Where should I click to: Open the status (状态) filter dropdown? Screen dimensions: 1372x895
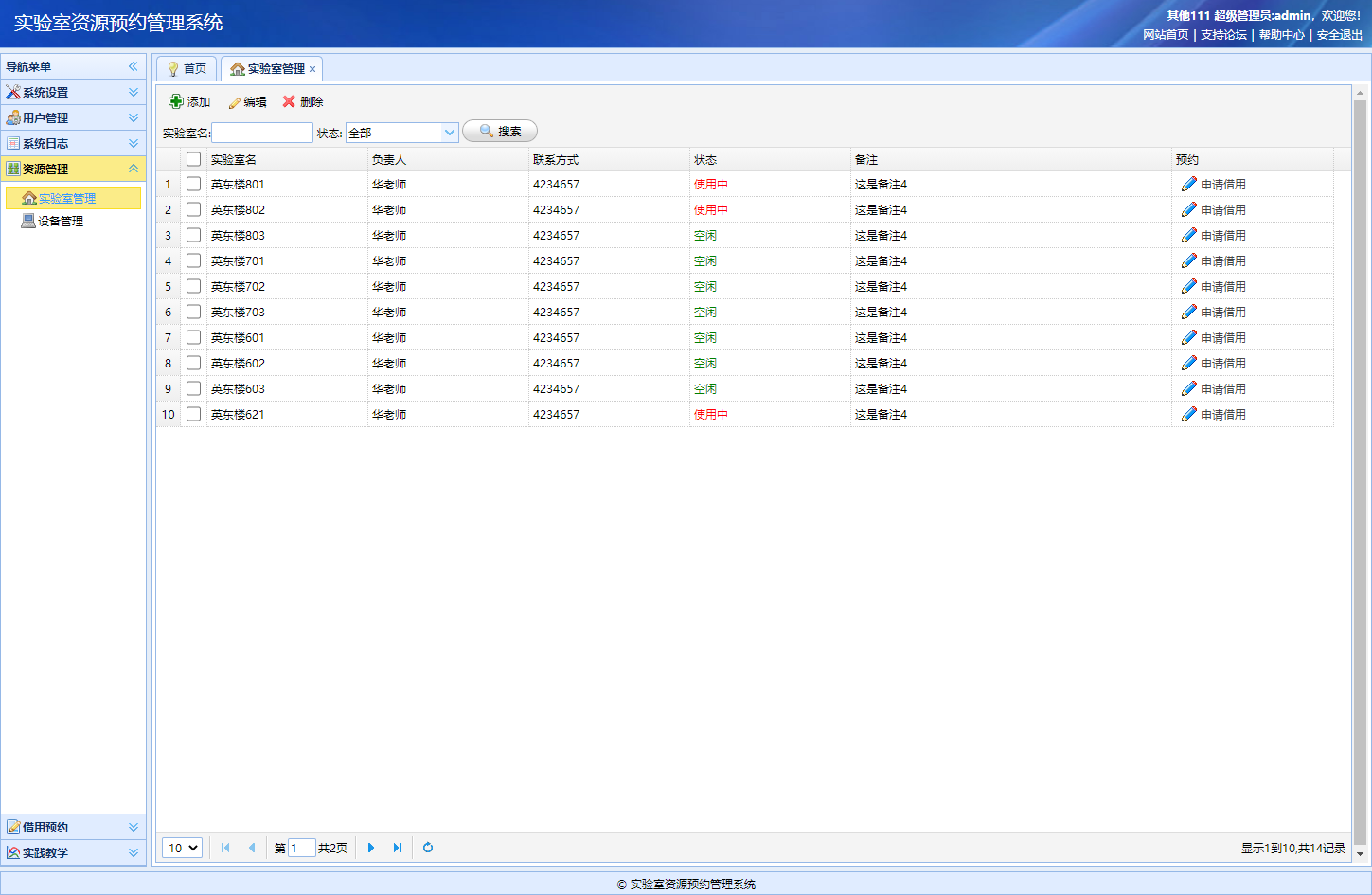pyautogui.click(x=450, y=133)
